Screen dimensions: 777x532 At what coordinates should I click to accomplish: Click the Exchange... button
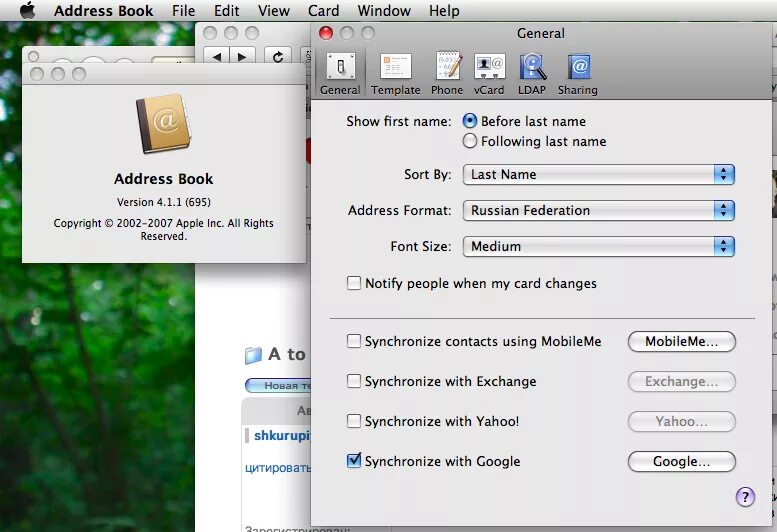click(681, 381)
